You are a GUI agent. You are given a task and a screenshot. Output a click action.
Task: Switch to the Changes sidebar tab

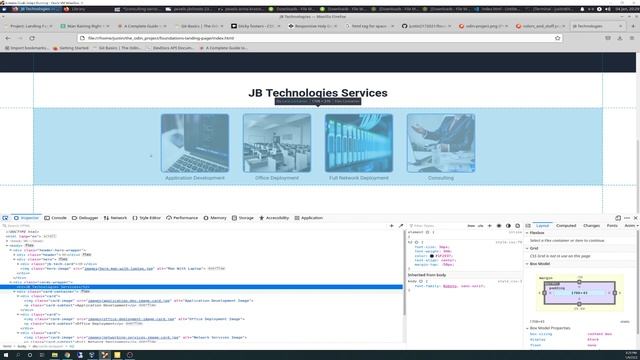591,226
